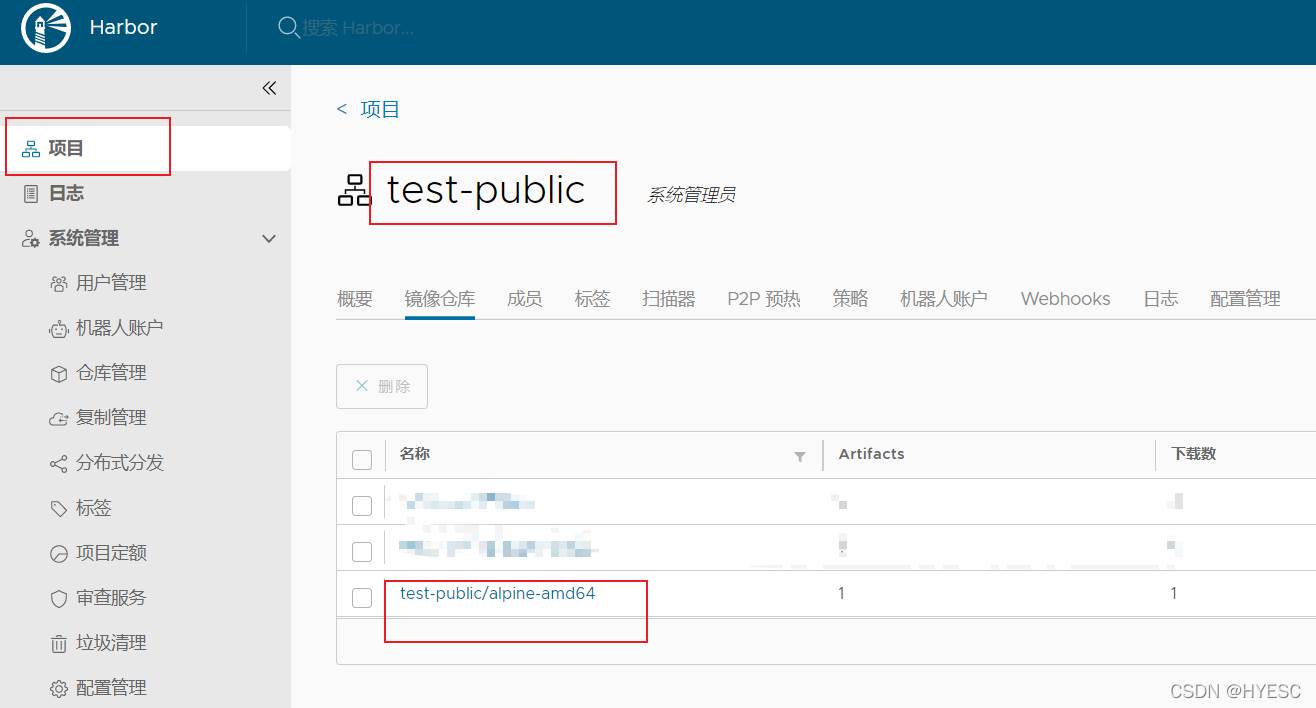Click the 日志 logs icon in sidebar
This screenshot has width=1316, height=708.
coord(31,194)
